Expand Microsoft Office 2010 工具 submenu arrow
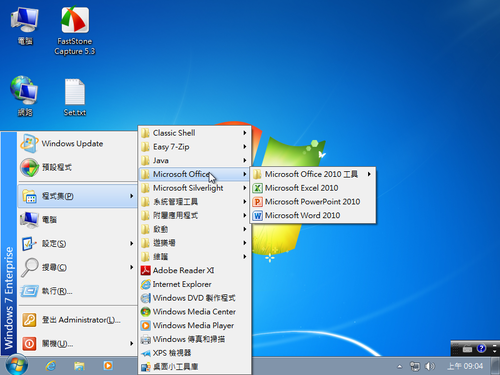 (x=369, y=174)
